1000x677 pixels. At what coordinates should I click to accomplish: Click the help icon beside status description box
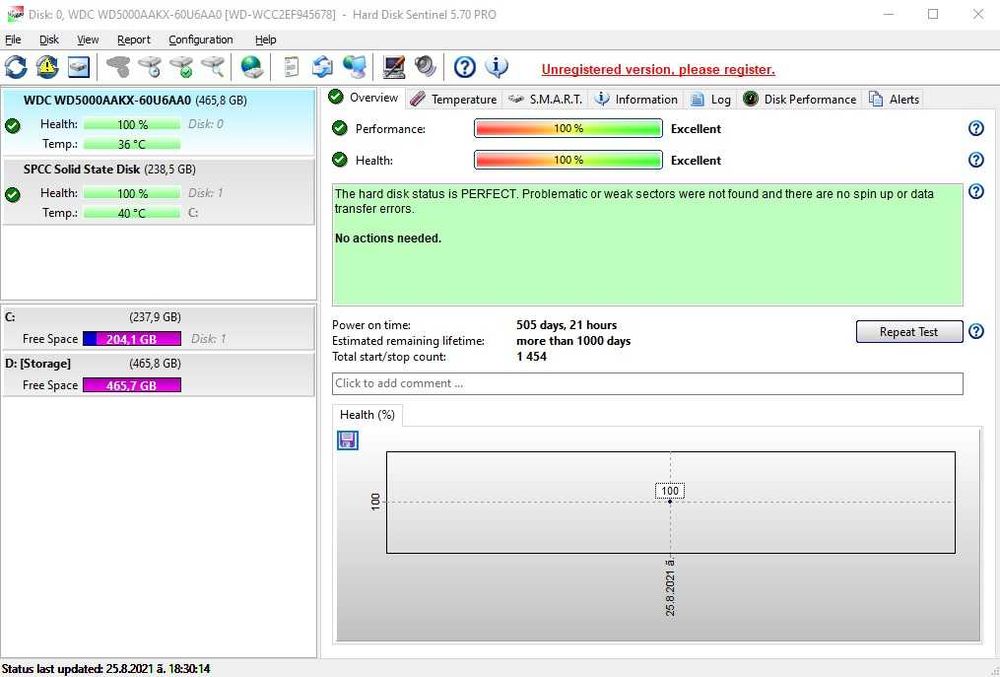(x=976, y=191)
